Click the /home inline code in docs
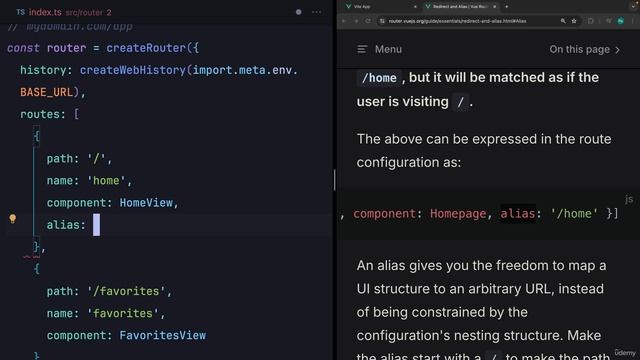640x360 pixels. click(379, 78)
